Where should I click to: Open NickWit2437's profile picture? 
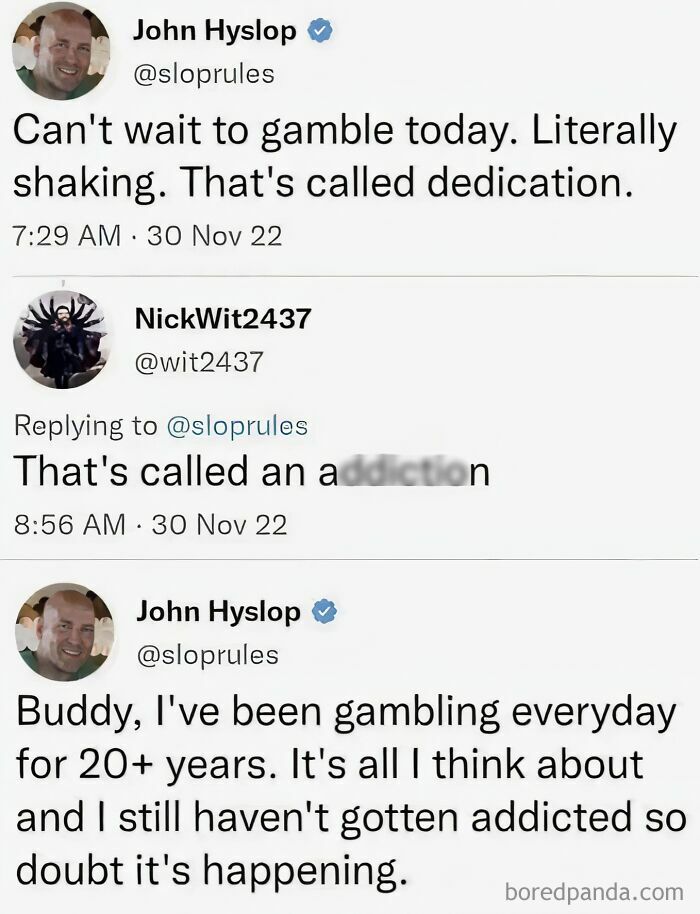pos(62,340)
